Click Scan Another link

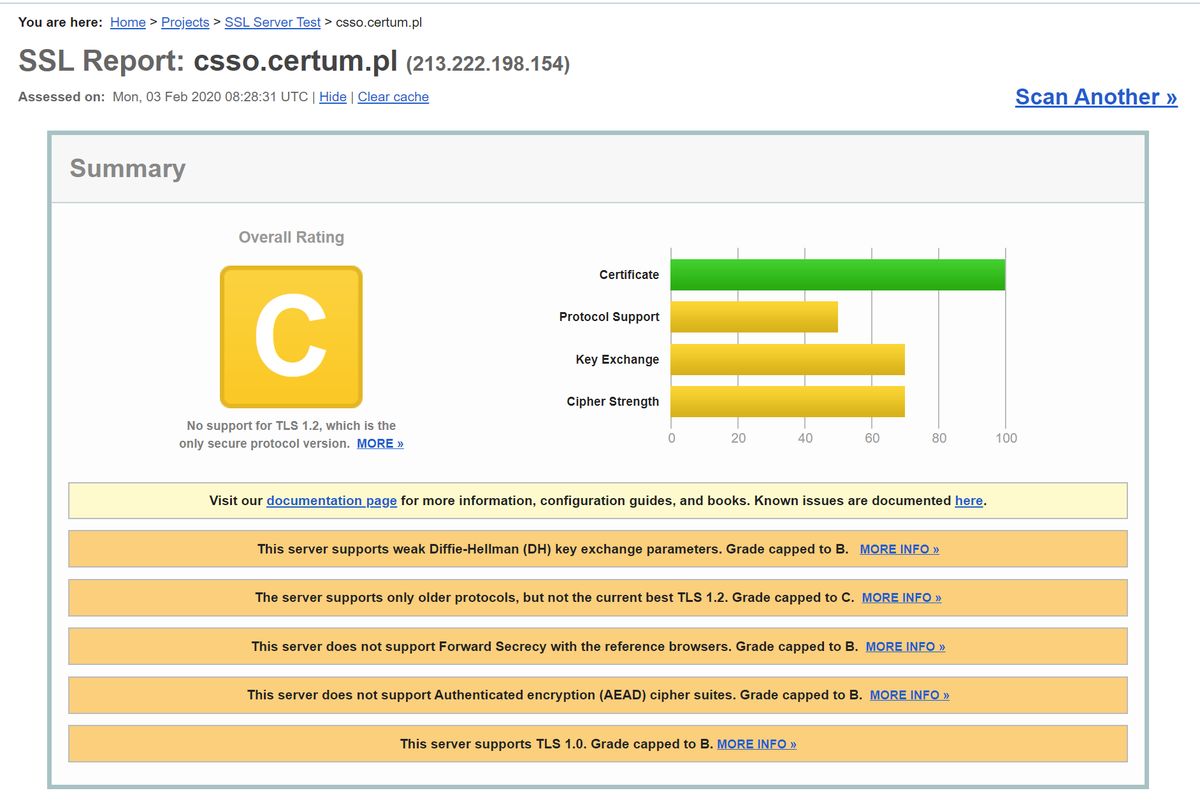1096,97
